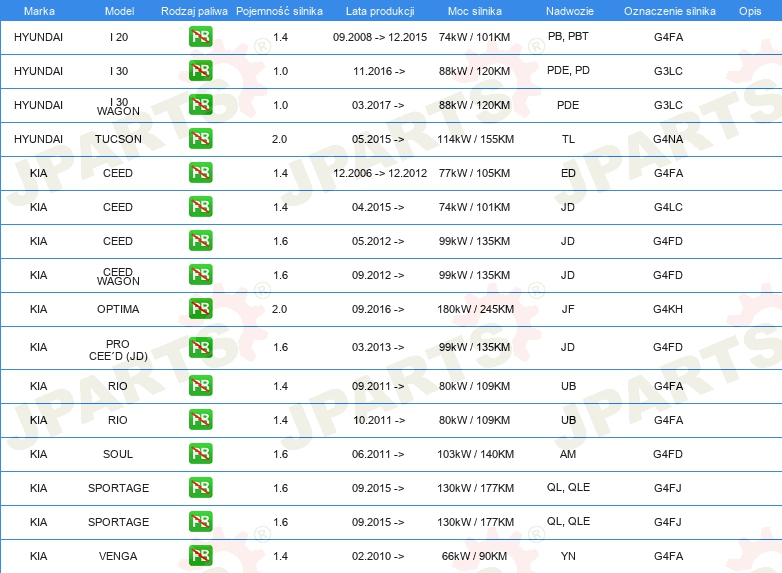Image resolution: width=782 pixels, height=573 pixels.
Task: Click the 77kW / 105KM power cell
Action: pyautogui.click(x=474, y=173)
